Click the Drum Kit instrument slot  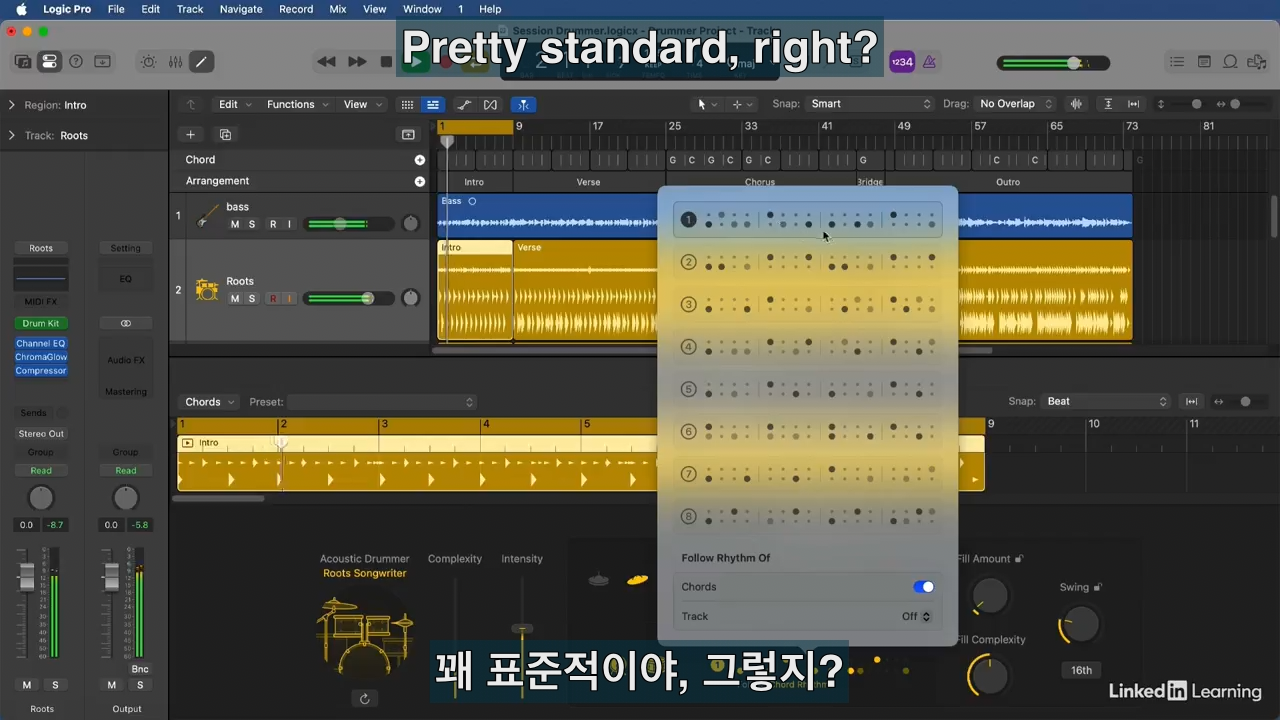(41, 323)
